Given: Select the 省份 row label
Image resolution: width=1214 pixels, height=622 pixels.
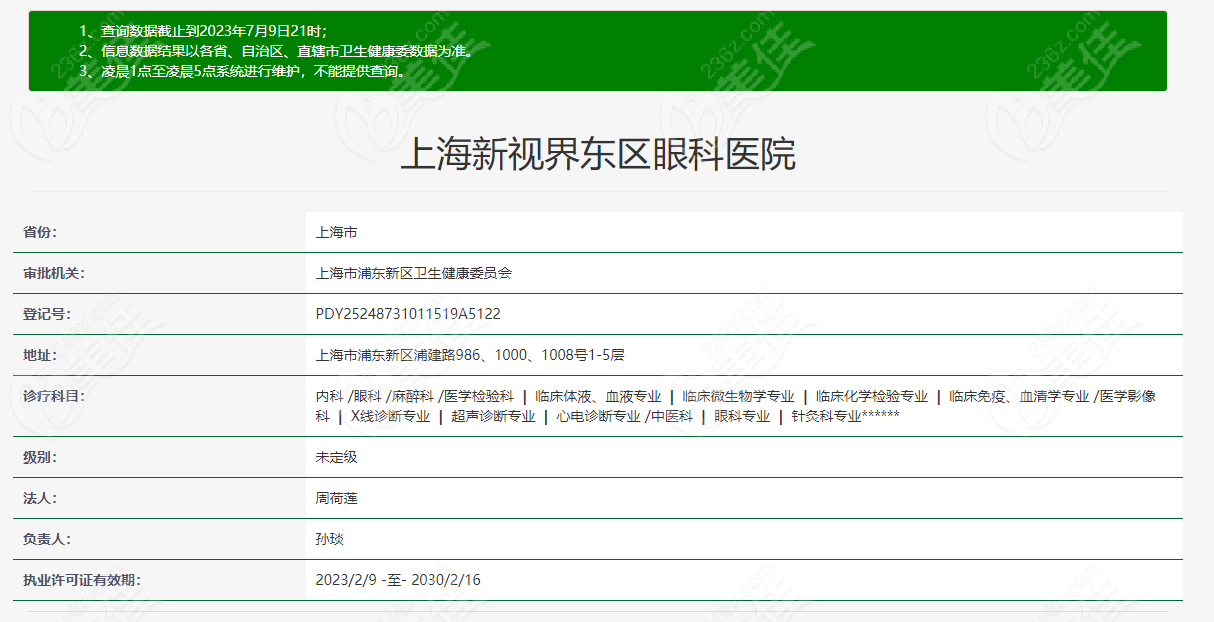Looking at the screenshot, I should [40, 232].
